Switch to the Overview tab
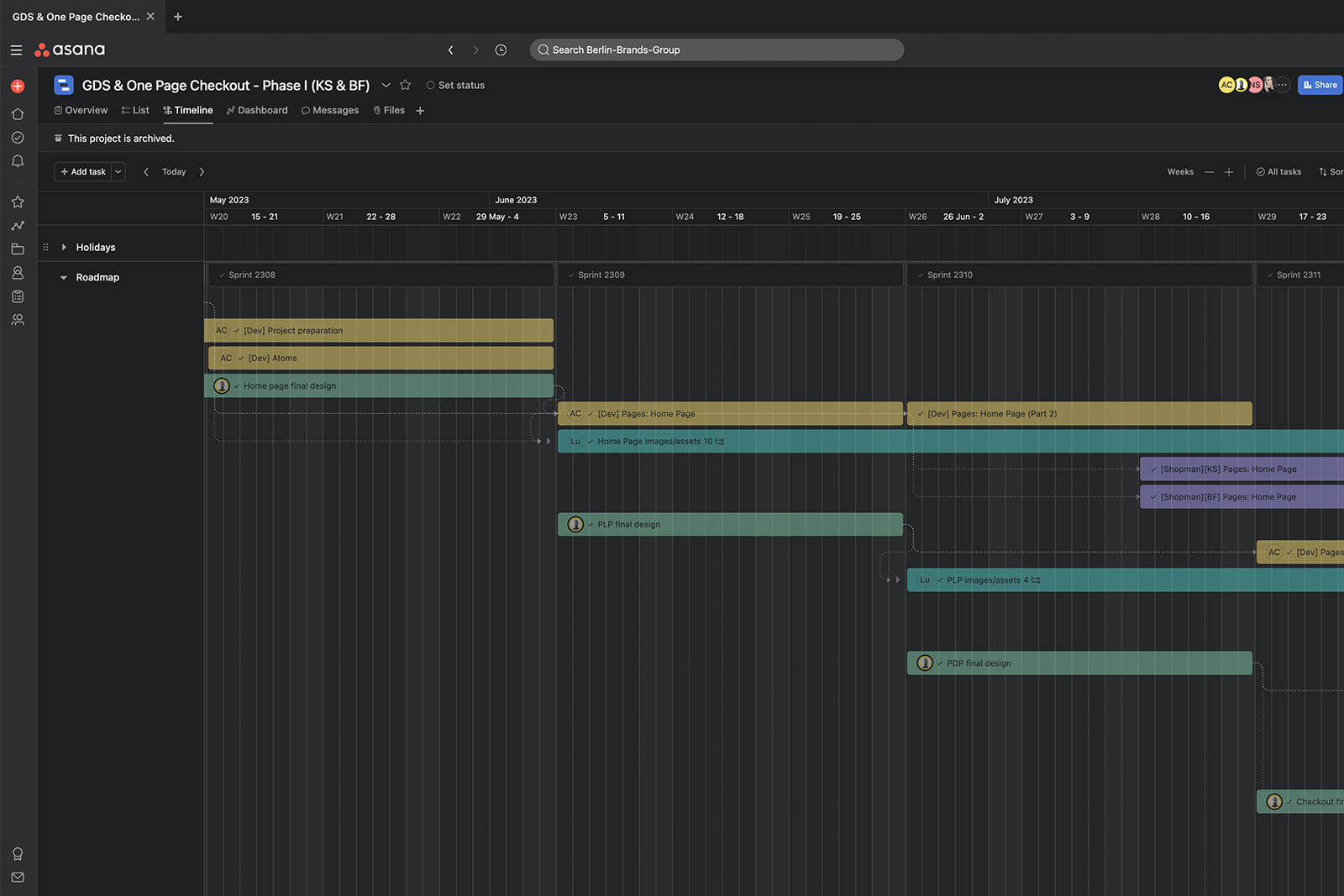The image size is (1344, 896). click(81, 111)
